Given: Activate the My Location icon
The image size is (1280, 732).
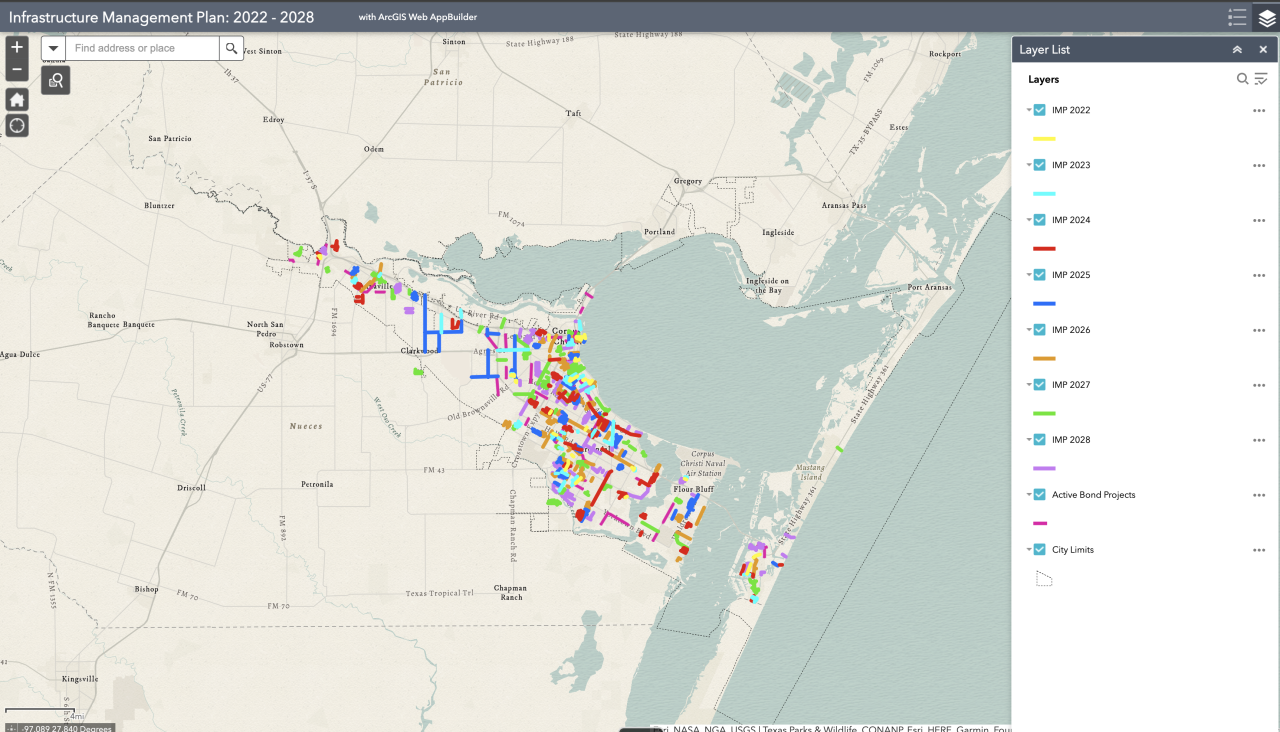Looking at the screenshot, I should [16, 125].
